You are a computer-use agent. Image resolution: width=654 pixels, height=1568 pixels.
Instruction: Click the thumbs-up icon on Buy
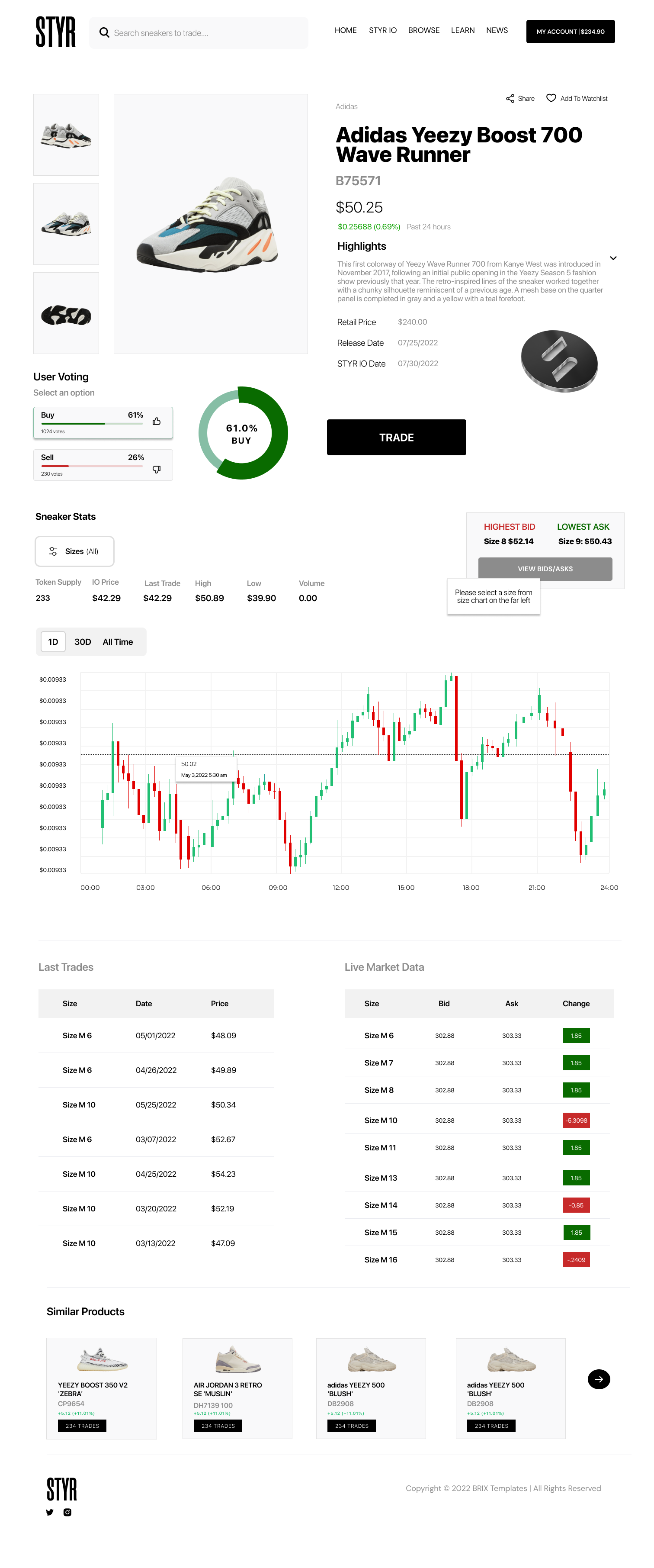[x=156, y=421]
